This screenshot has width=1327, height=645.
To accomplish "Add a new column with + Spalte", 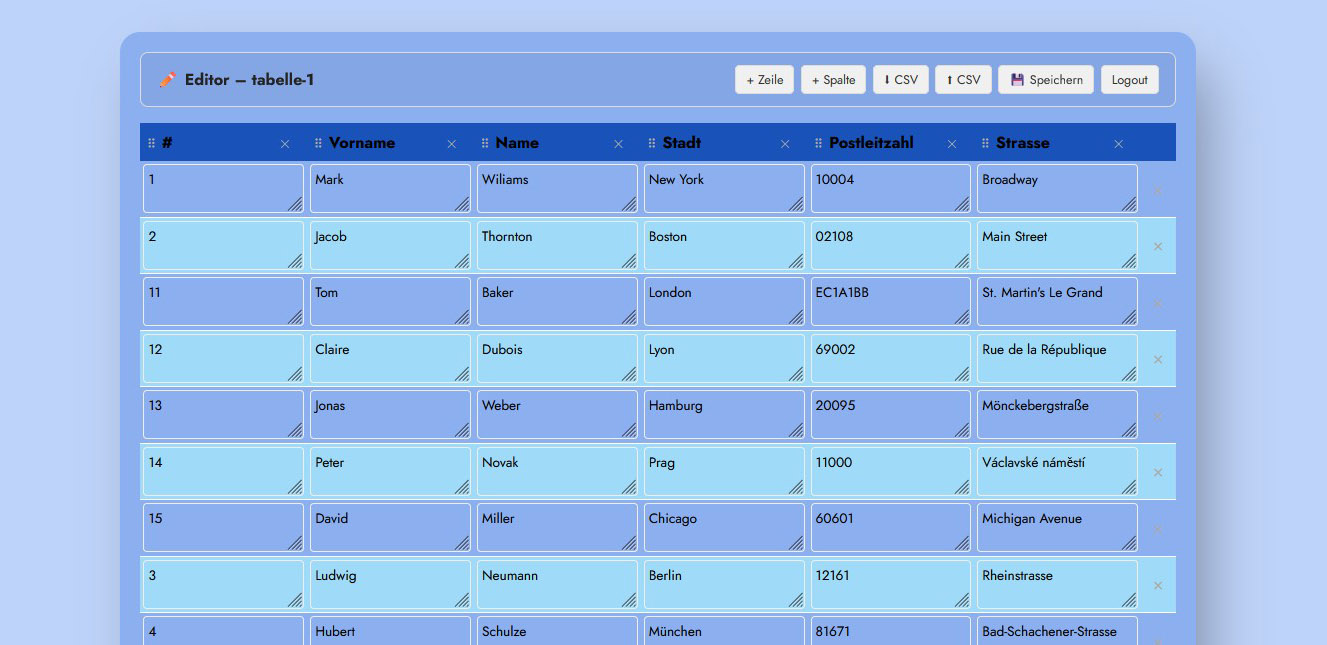I will (x=833, y=80).
